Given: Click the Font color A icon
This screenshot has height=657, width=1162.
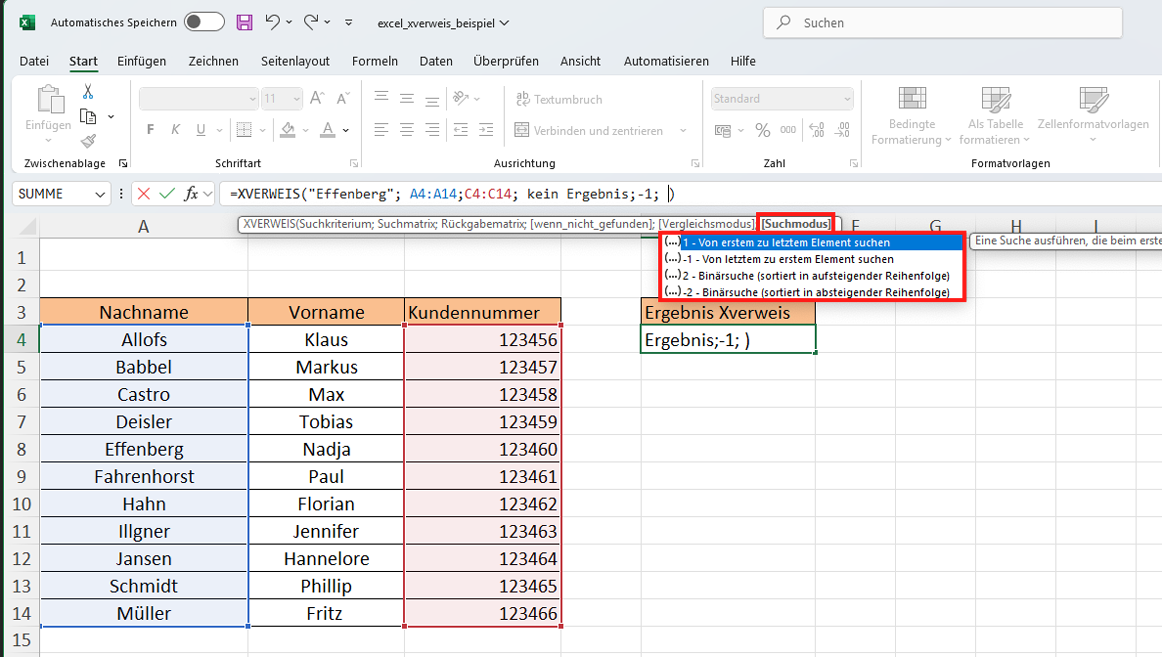Looking at the screenshot, I should (328, 130).
